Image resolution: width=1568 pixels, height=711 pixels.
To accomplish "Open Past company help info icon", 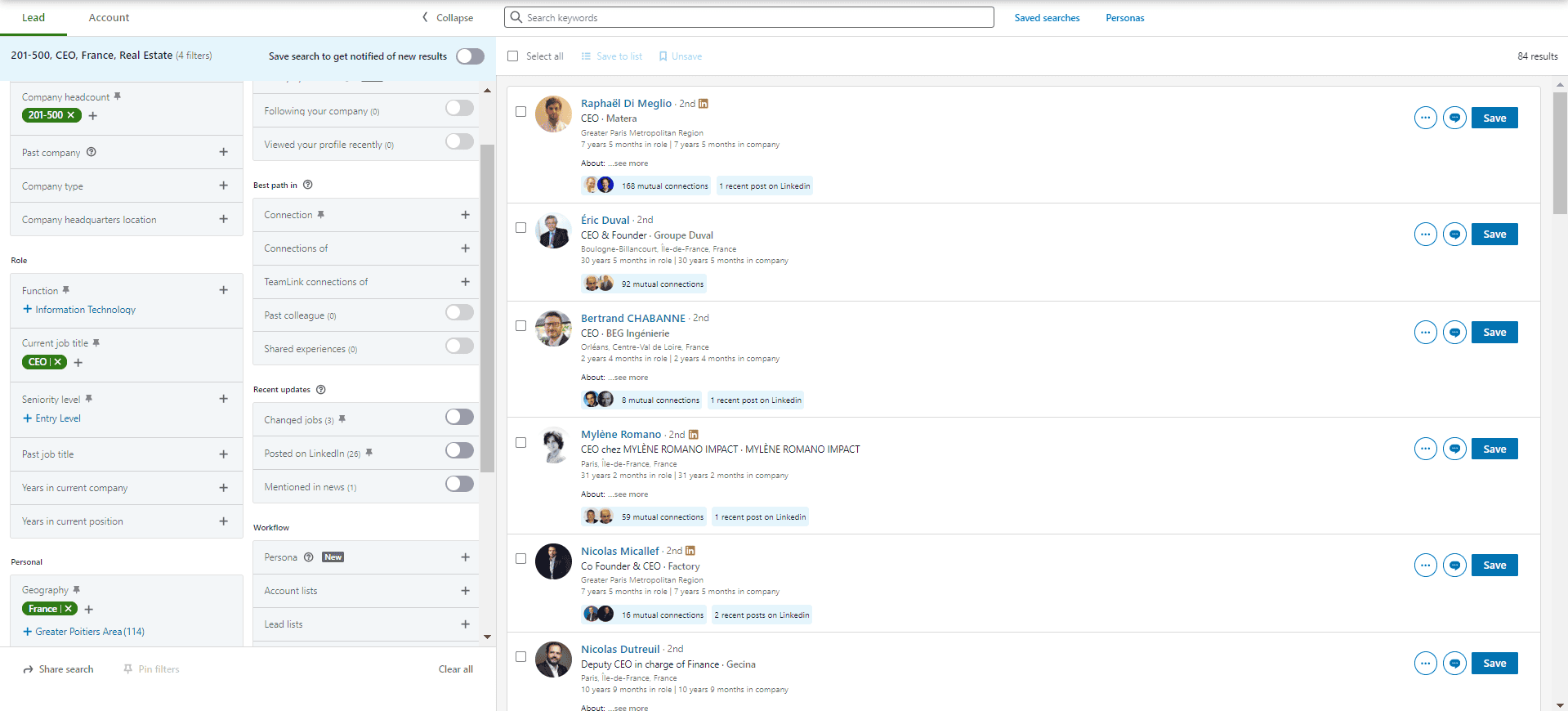I will coord(92,152).
